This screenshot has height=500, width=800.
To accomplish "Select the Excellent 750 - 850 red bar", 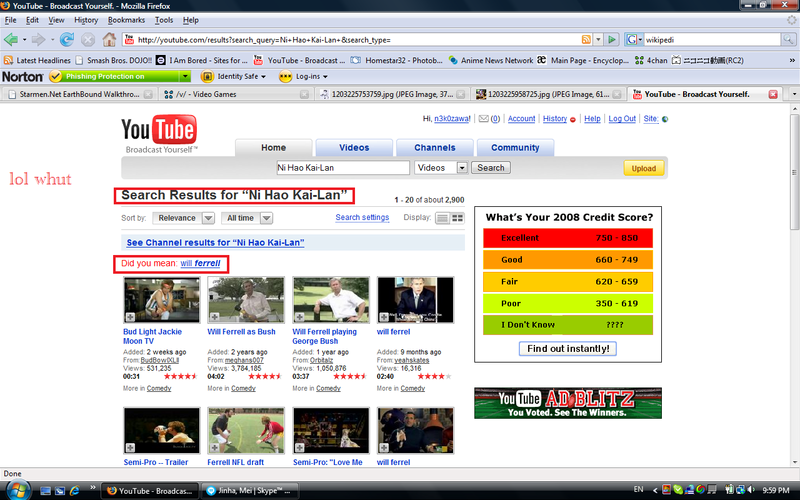I will click(568, 238).
